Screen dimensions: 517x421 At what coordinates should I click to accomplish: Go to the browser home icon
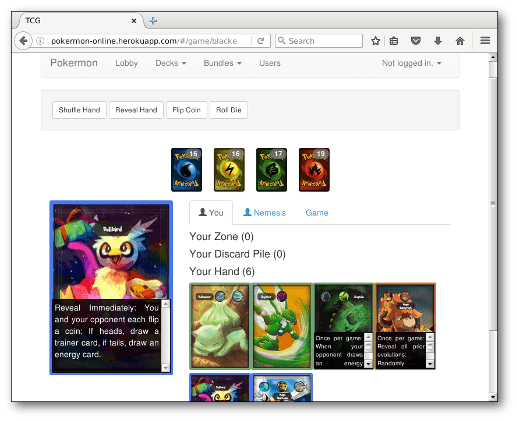pos(460,41)
